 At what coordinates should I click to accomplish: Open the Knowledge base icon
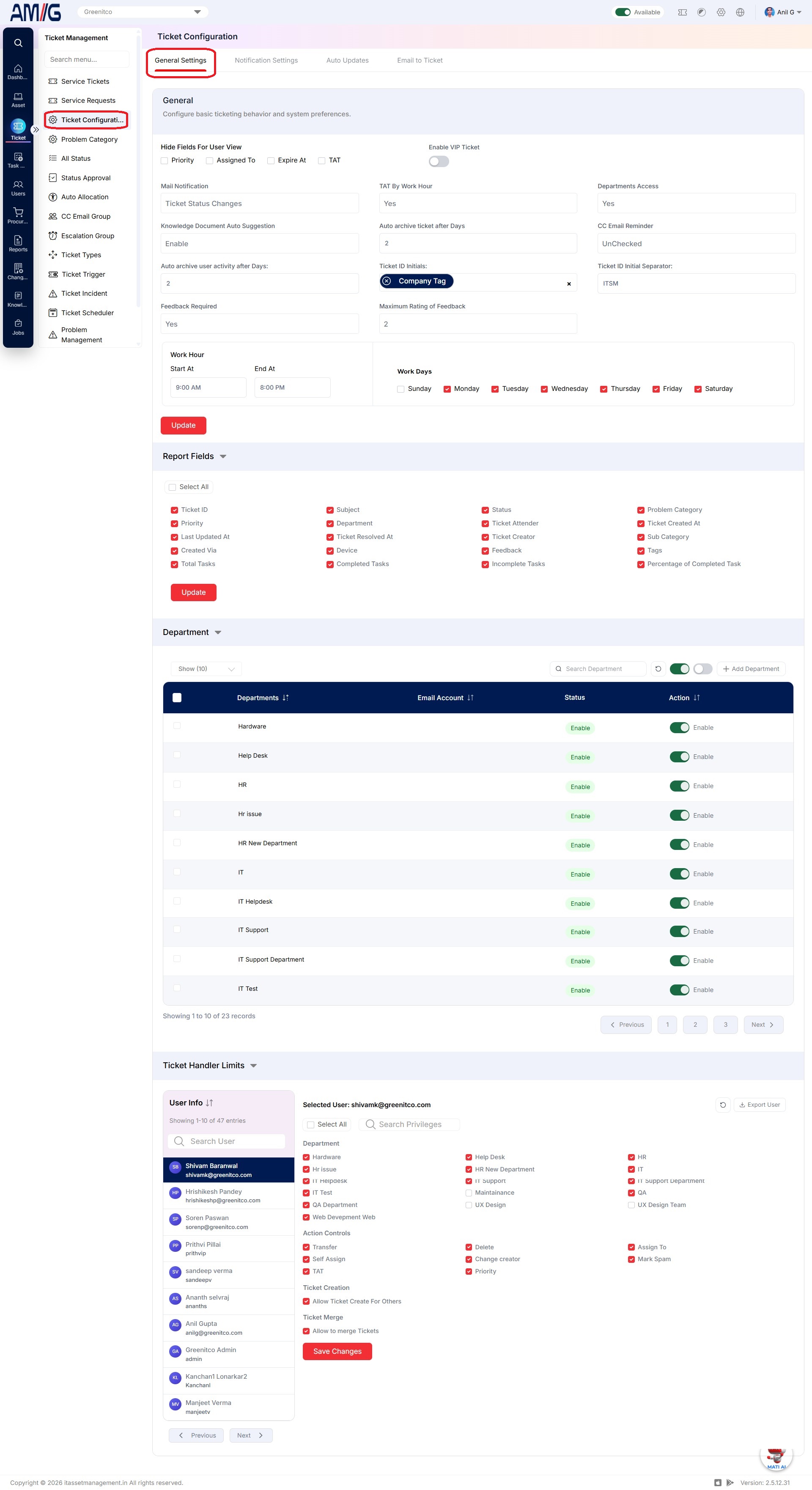(18, 299)
